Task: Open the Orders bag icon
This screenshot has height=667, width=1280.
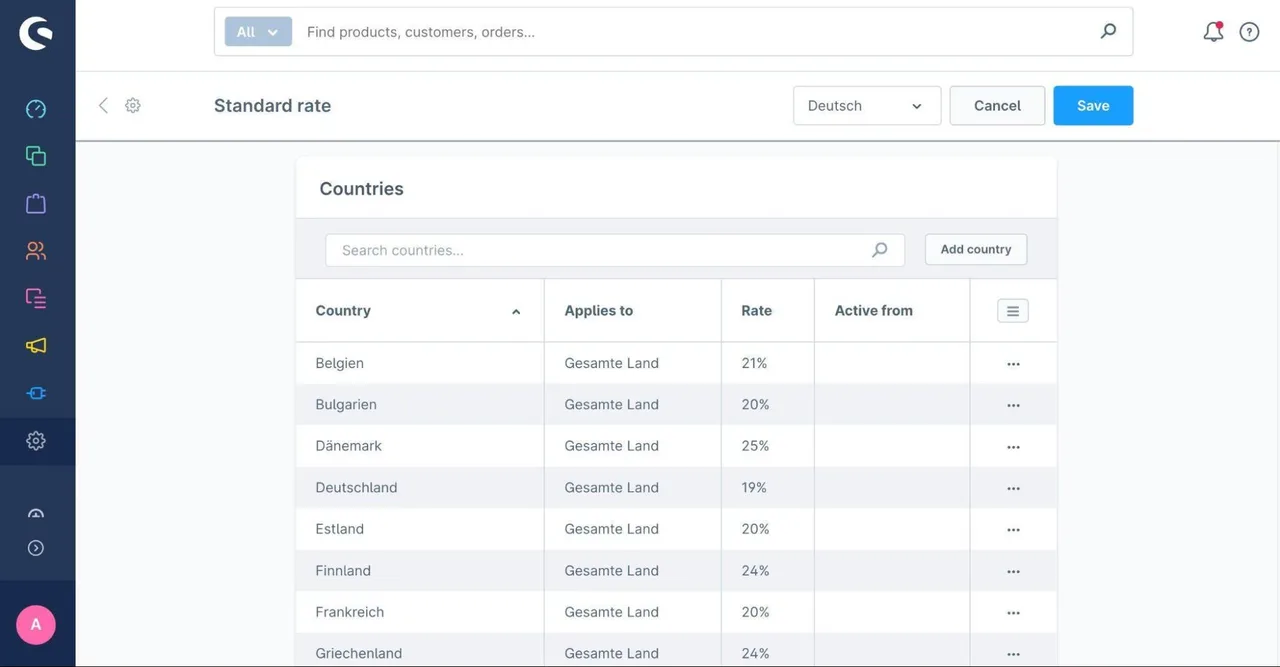Action: [36, 203]
